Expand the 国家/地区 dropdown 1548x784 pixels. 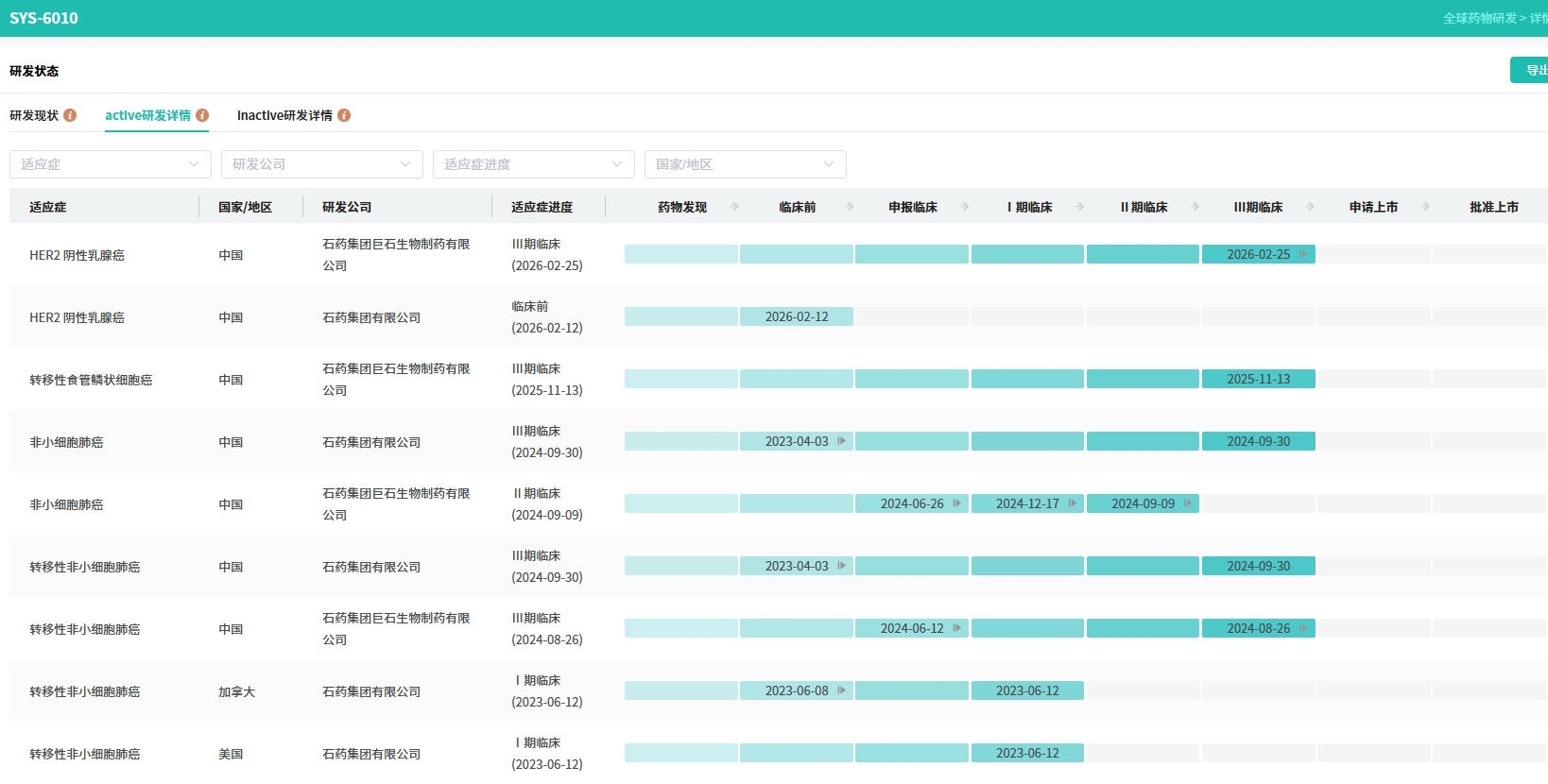click(745, 164)
